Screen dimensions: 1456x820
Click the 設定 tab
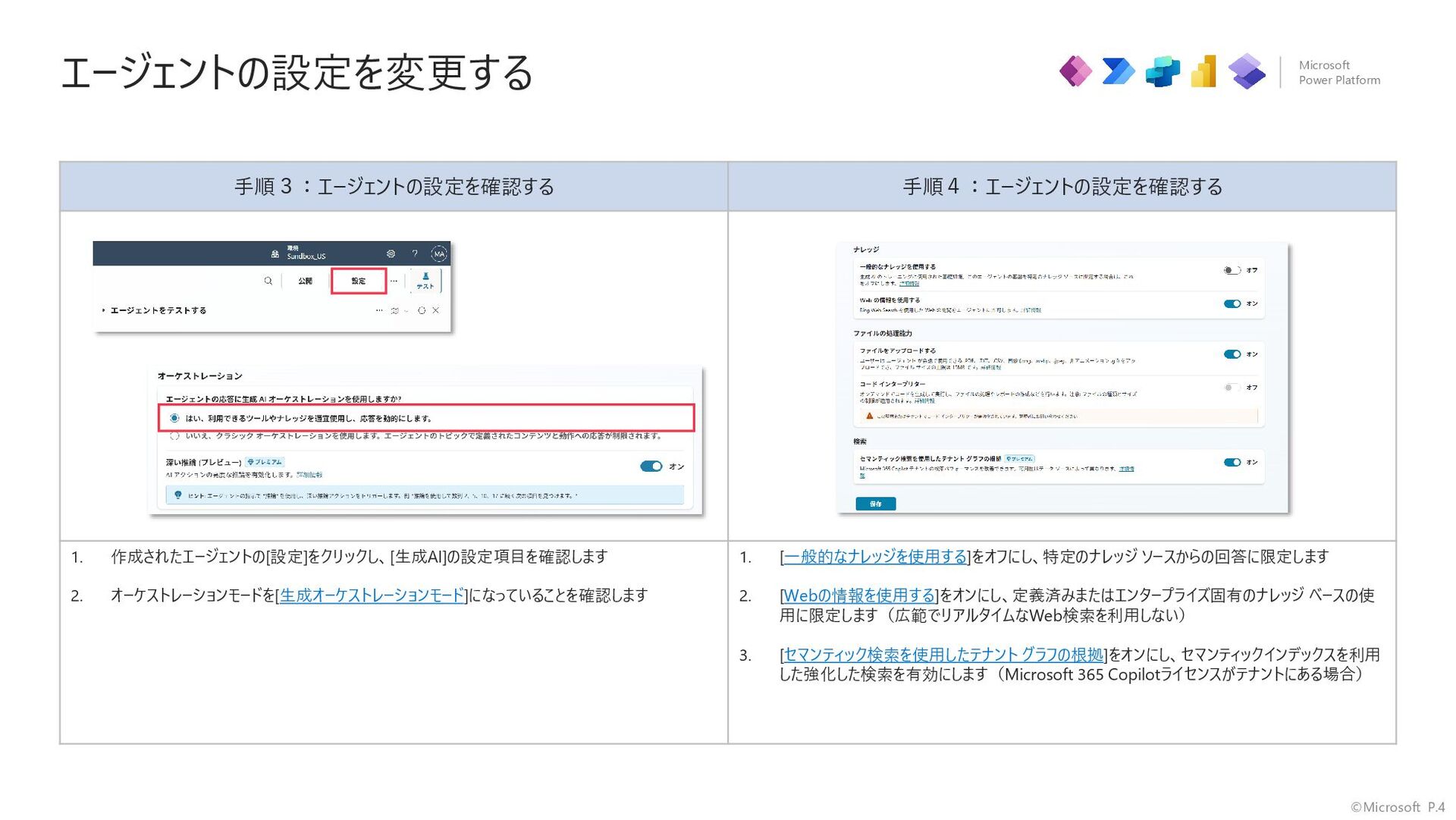tap(359, 281)
